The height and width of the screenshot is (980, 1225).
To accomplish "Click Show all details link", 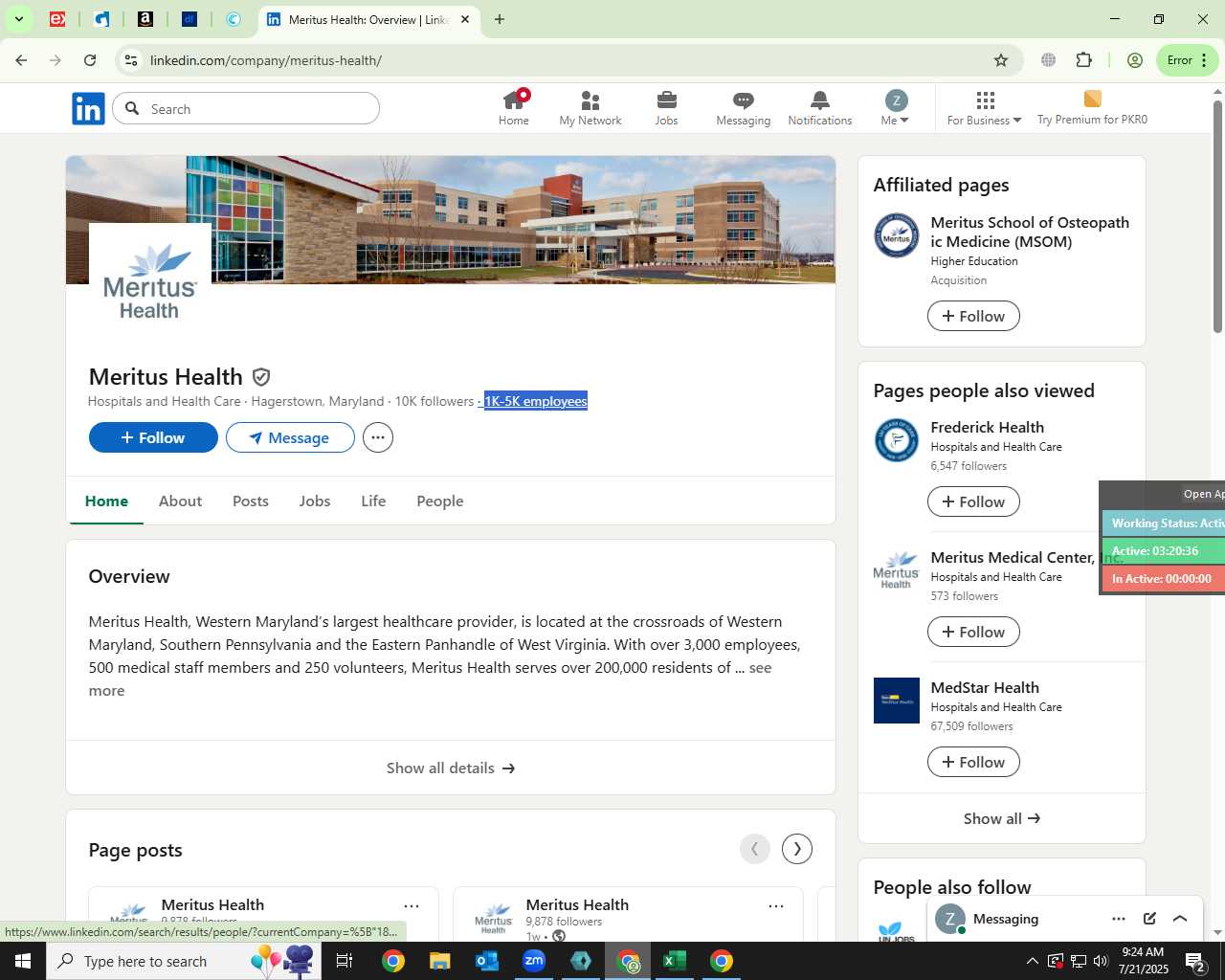I will click(451, 768).
